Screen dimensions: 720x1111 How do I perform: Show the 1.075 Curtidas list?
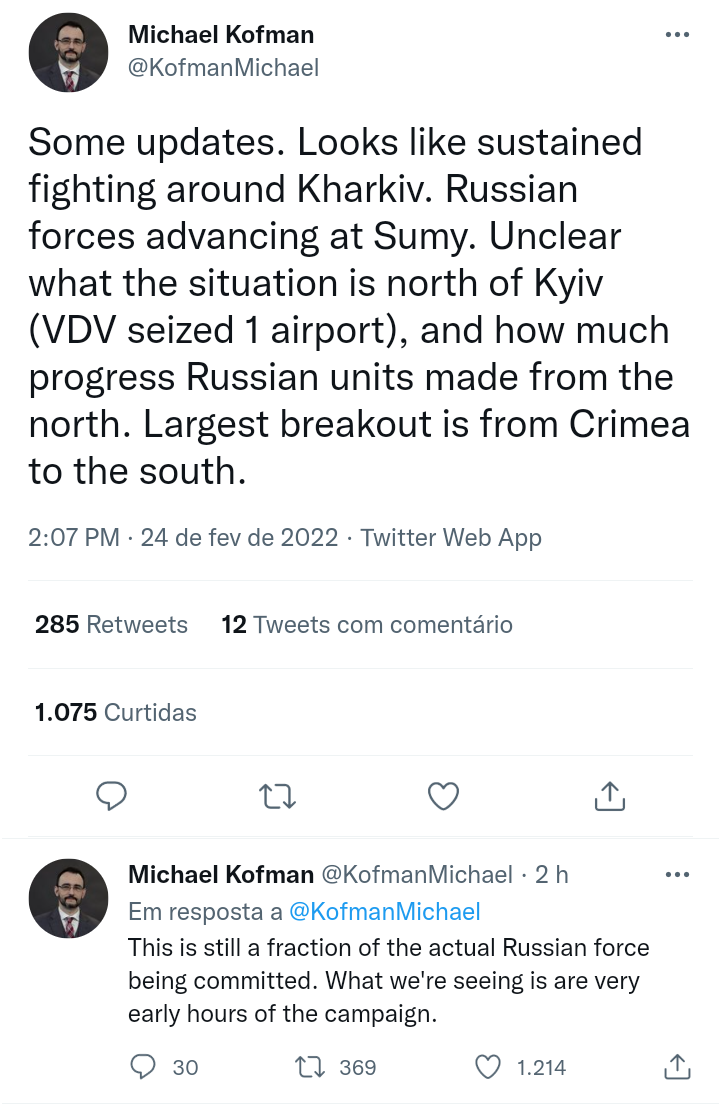(116, 713)
